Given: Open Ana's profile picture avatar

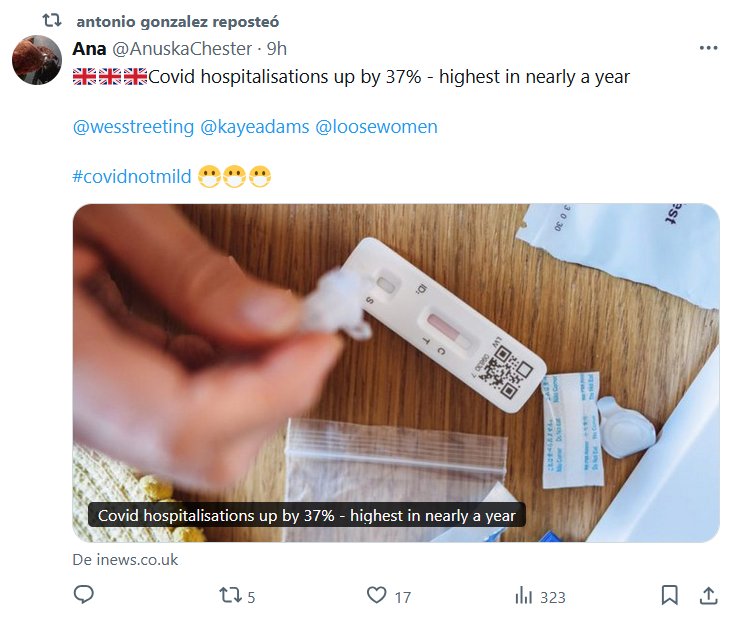Looking at the screenshot, I should (37, 61).
